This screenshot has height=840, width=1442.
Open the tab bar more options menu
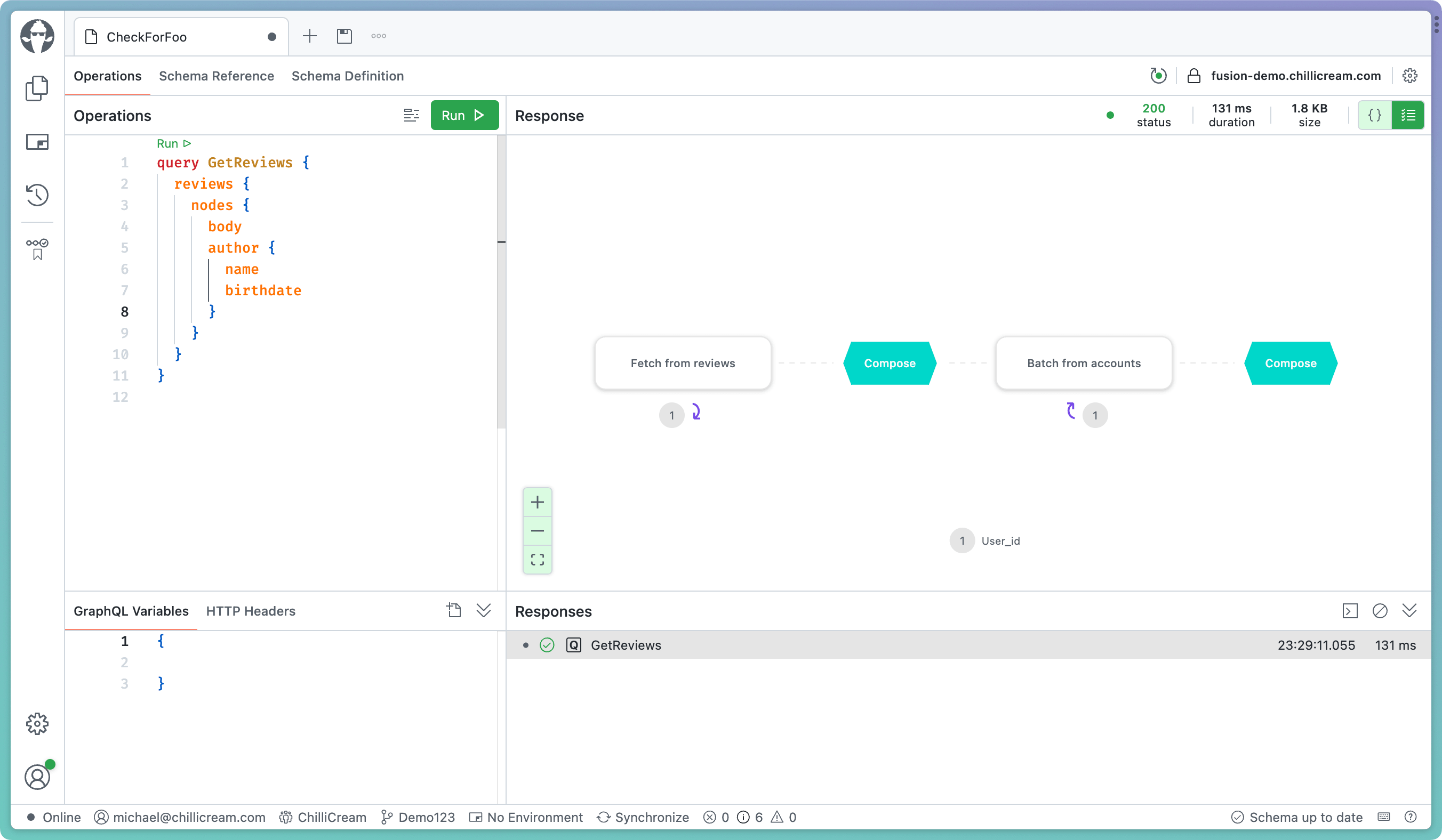pos(379,36)
